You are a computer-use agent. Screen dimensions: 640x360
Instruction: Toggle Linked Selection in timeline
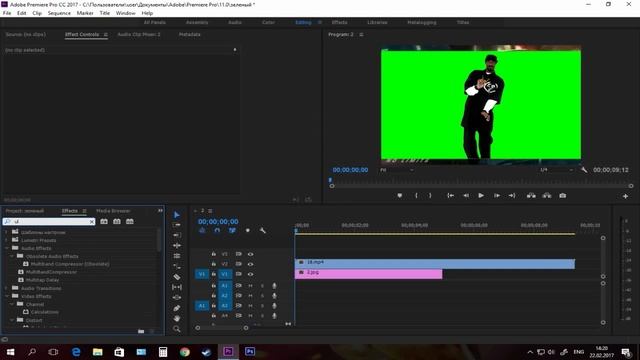point(232,231)
